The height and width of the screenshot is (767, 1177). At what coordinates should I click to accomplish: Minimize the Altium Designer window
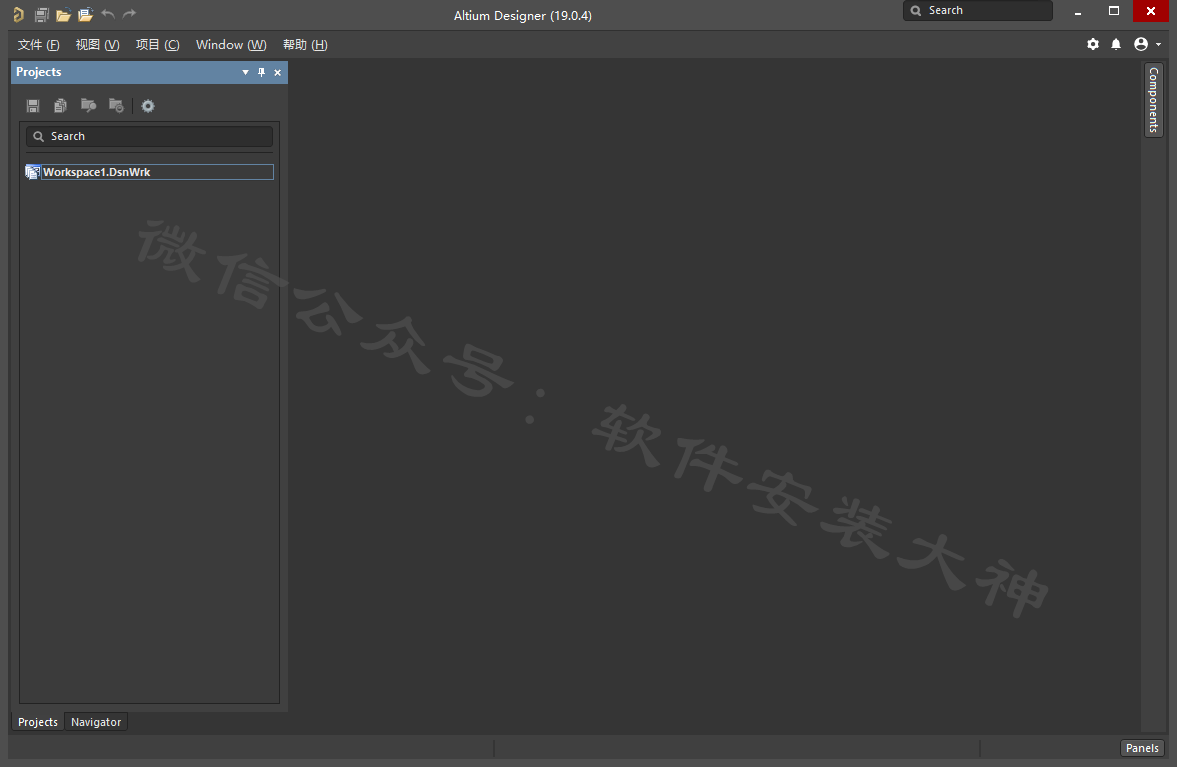click(1078, 12)
